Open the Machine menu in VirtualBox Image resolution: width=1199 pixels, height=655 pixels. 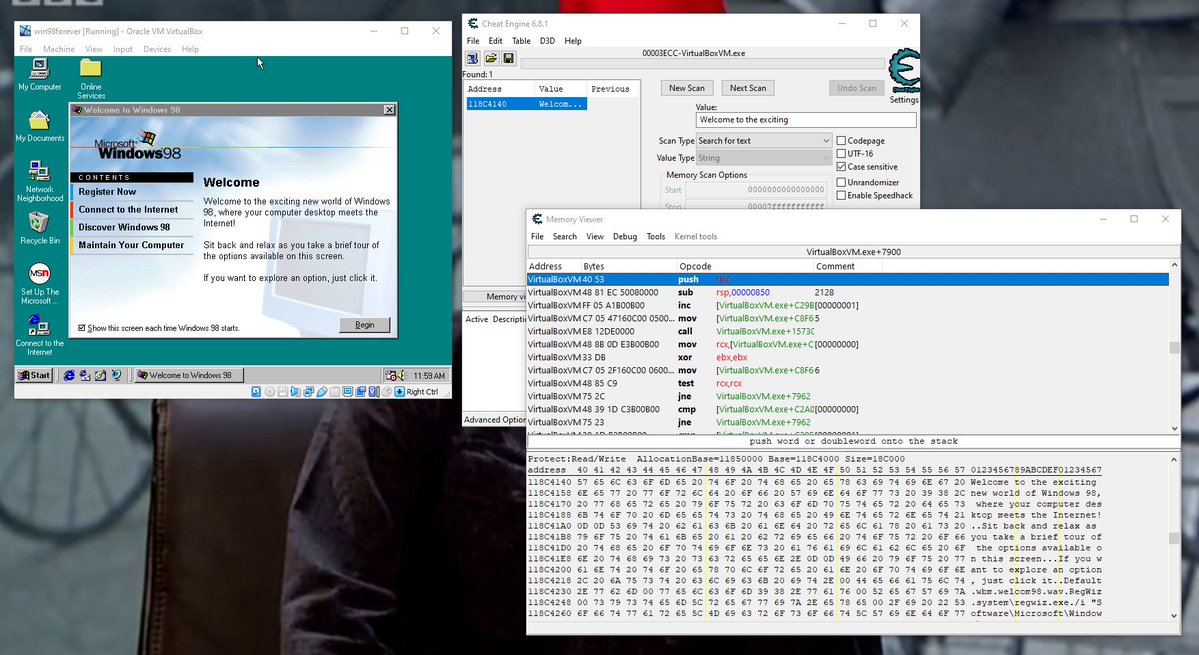(59, 49)
